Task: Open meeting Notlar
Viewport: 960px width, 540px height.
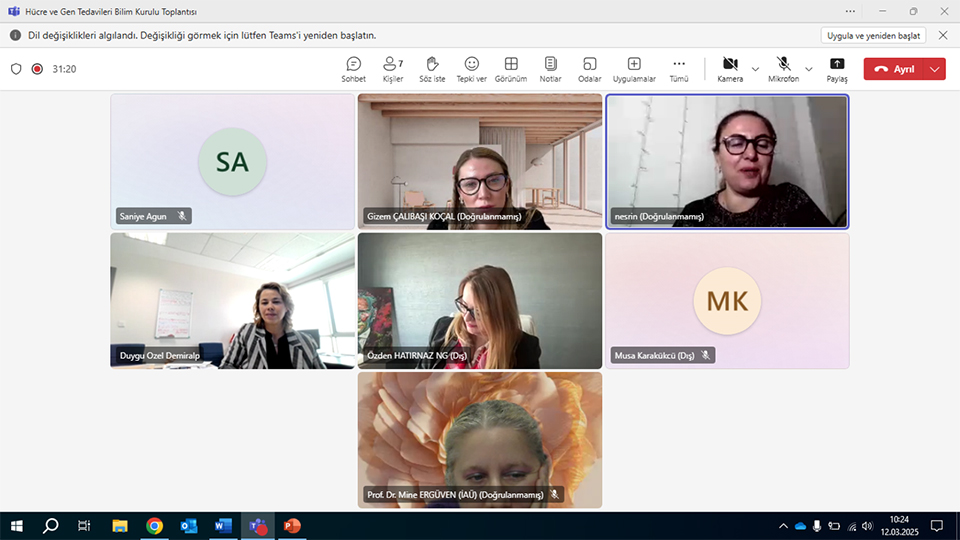Action: click(550, 69)
